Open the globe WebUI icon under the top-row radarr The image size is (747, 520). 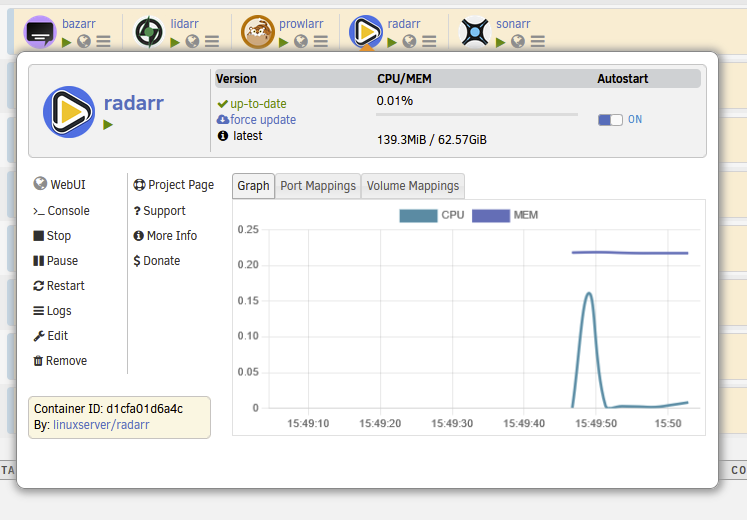[410, 42]
